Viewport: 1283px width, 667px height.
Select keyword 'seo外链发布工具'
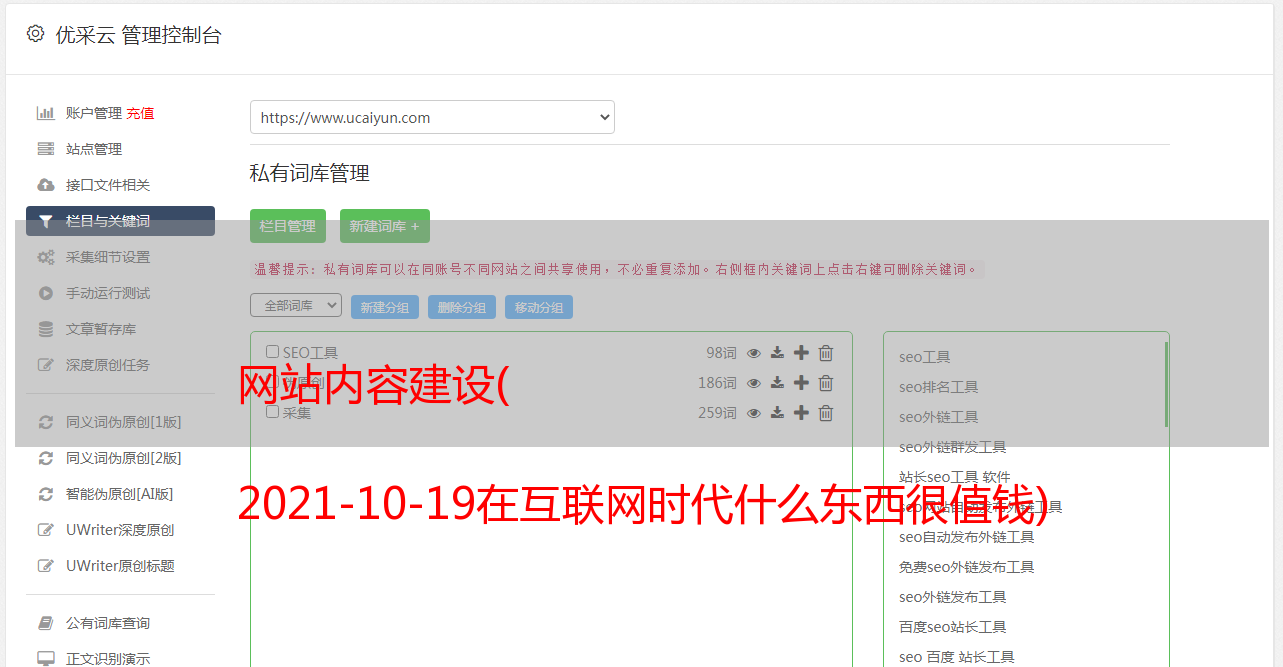953,597
